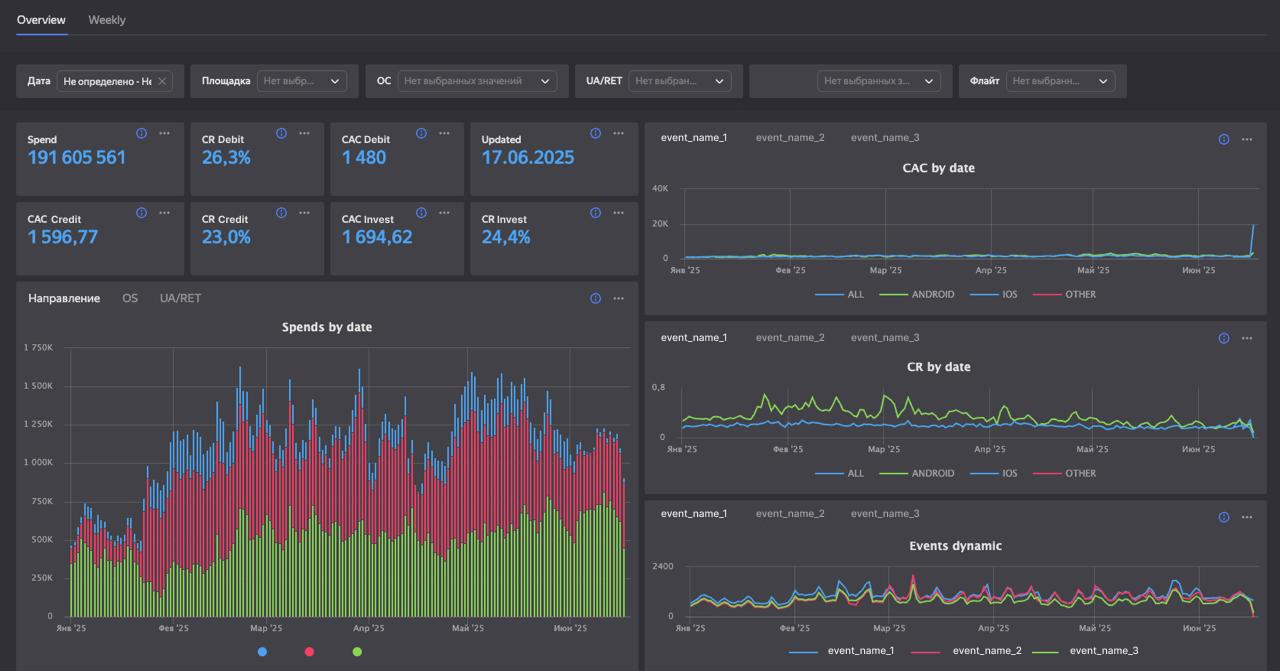
Task: Toggle event_name_2 series in Events dynamic legend
Action: [982, 651]
